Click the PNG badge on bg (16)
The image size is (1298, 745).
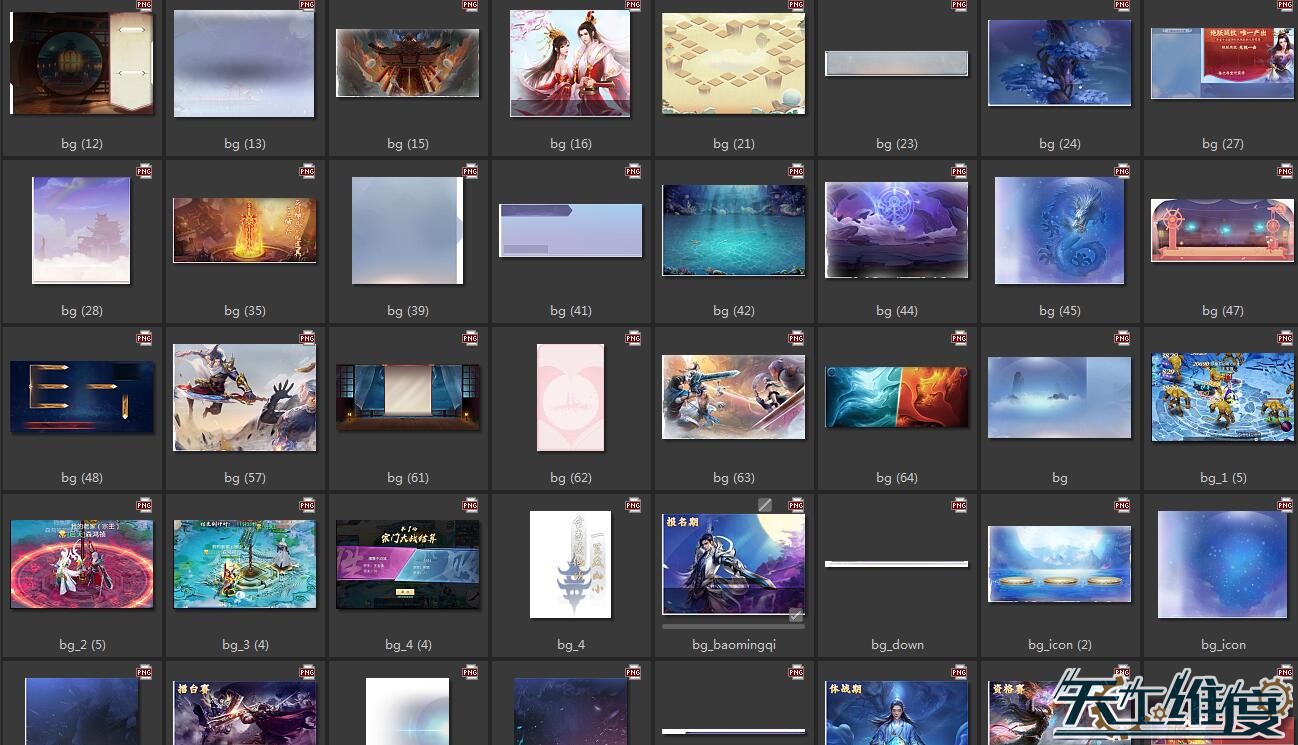633,5
